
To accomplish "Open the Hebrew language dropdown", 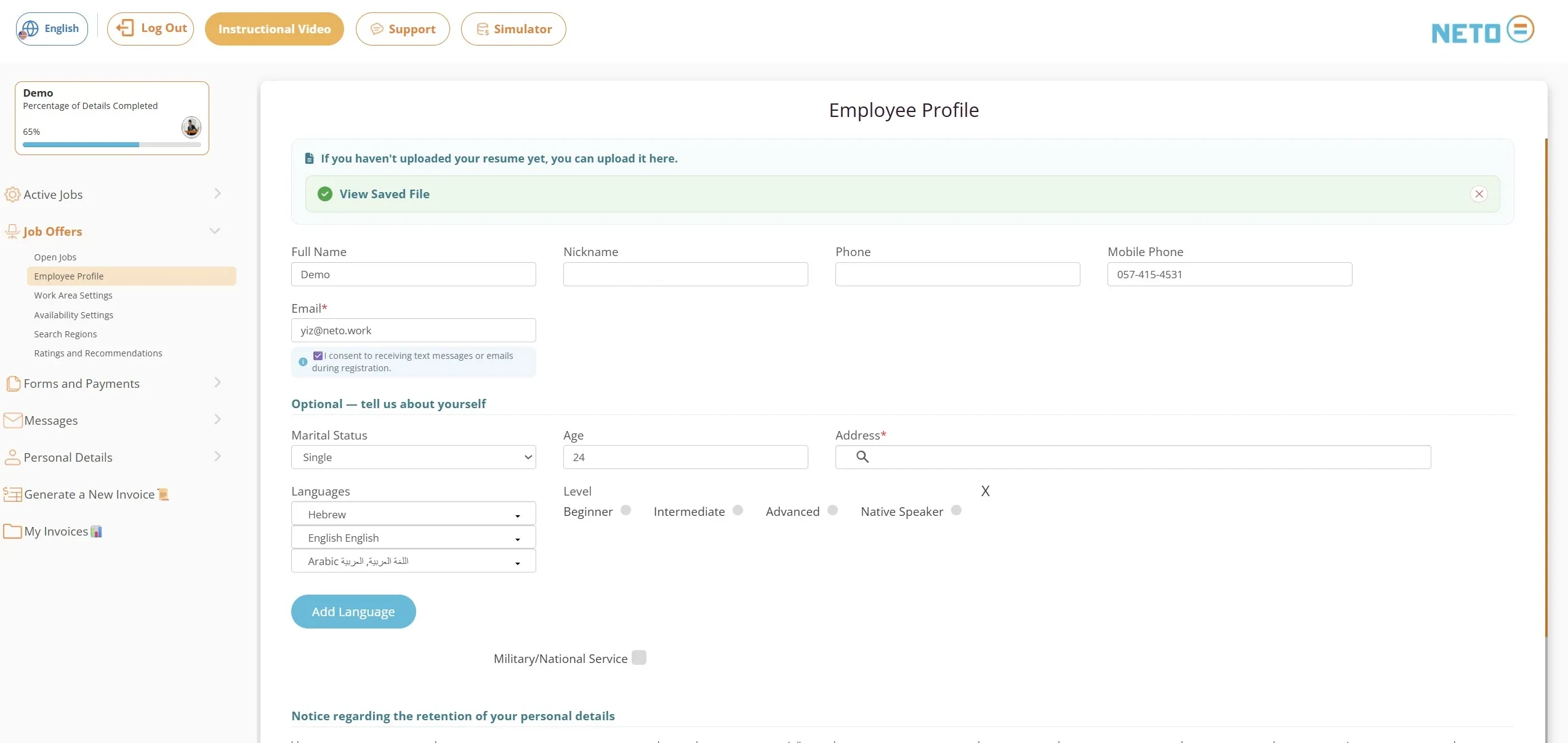I will (414, 514).
